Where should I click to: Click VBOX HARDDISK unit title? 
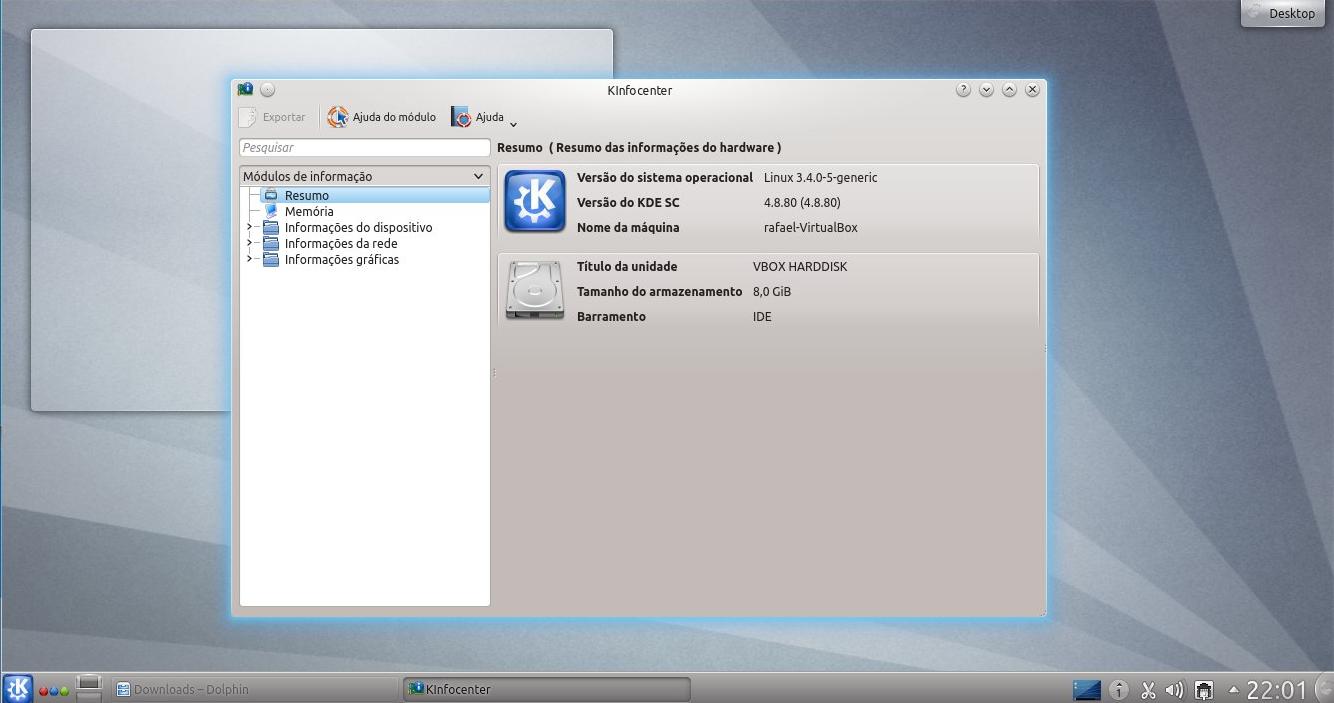(x=800, y=266)
